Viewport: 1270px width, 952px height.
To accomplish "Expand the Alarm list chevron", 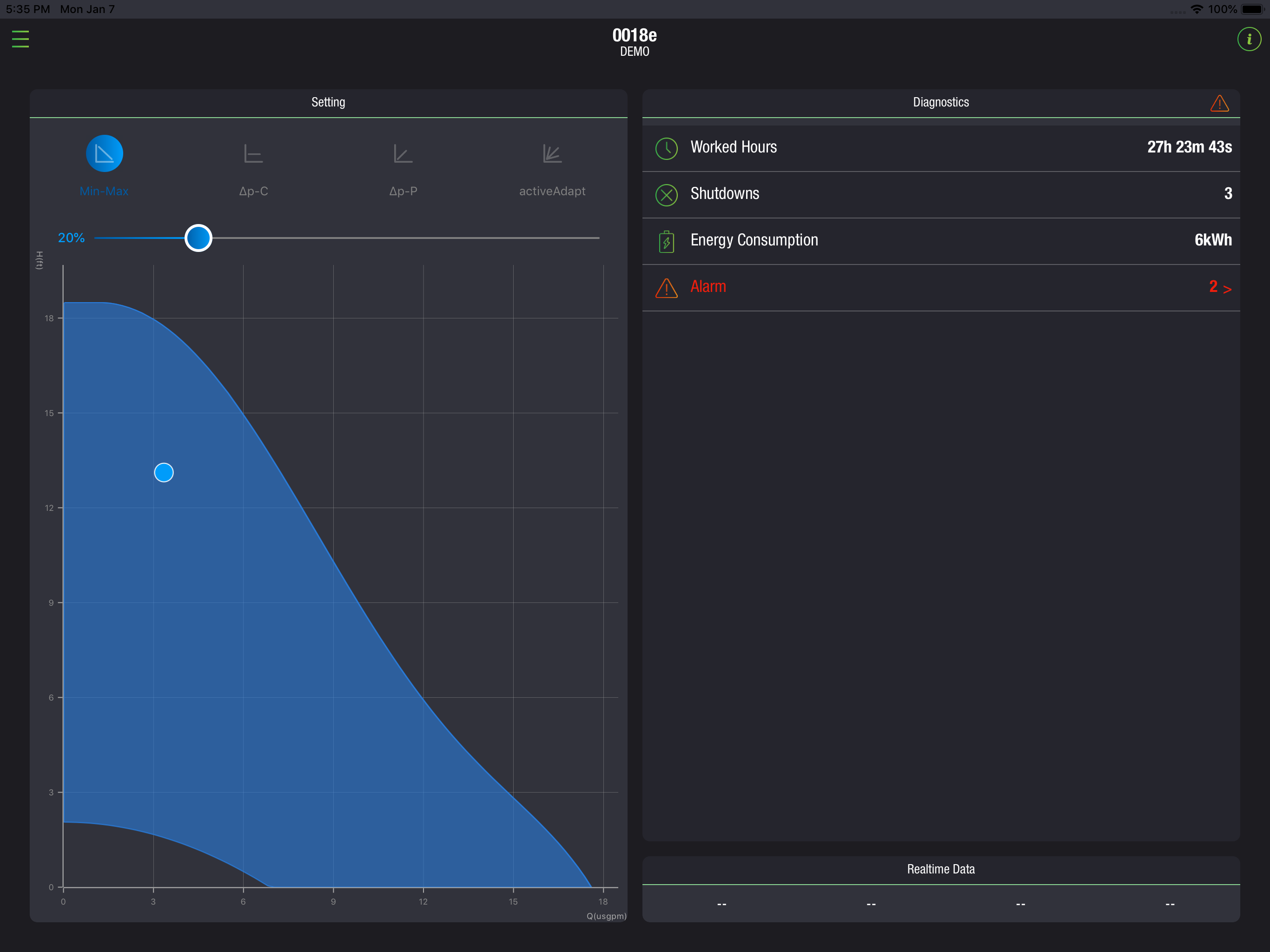I will click(1227, 289).
